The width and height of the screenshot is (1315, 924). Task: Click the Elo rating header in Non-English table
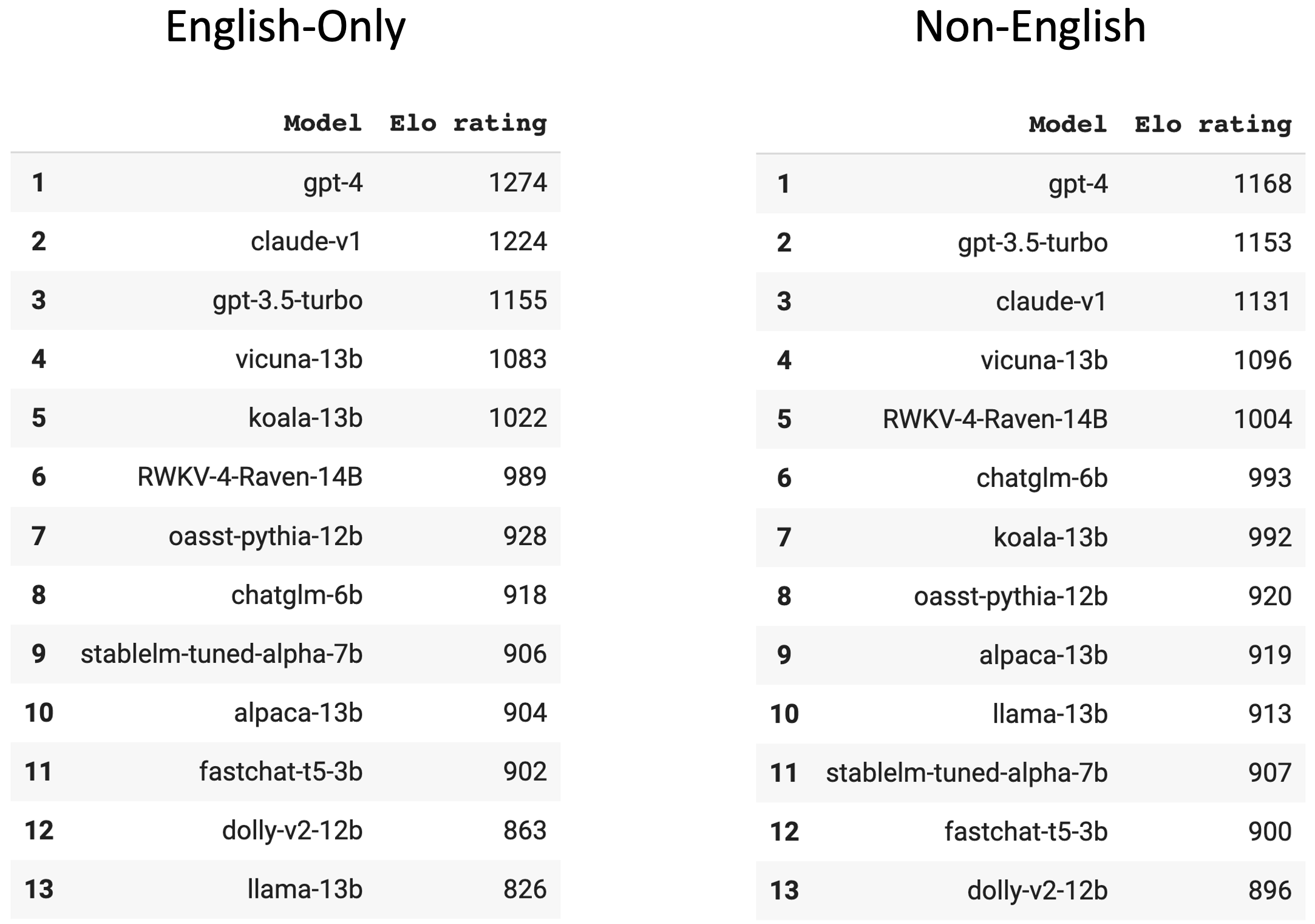(1212, 124)
